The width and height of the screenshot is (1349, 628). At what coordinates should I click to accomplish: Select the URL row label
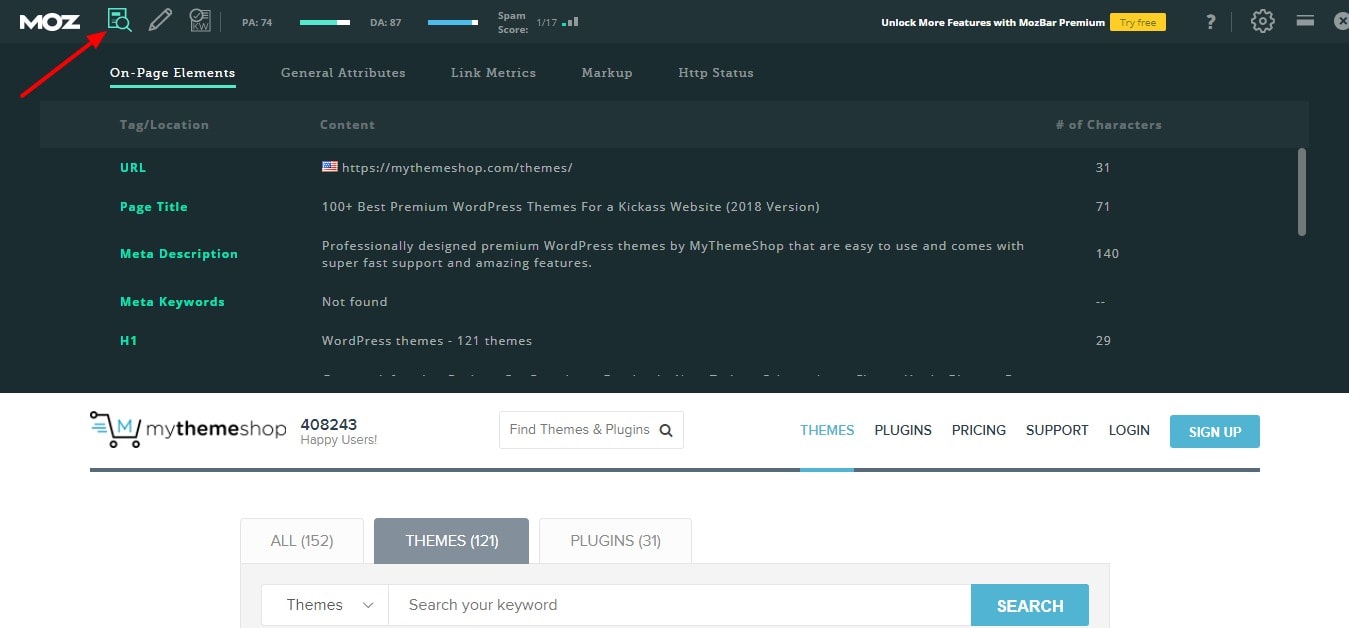[x=133, y=168]
